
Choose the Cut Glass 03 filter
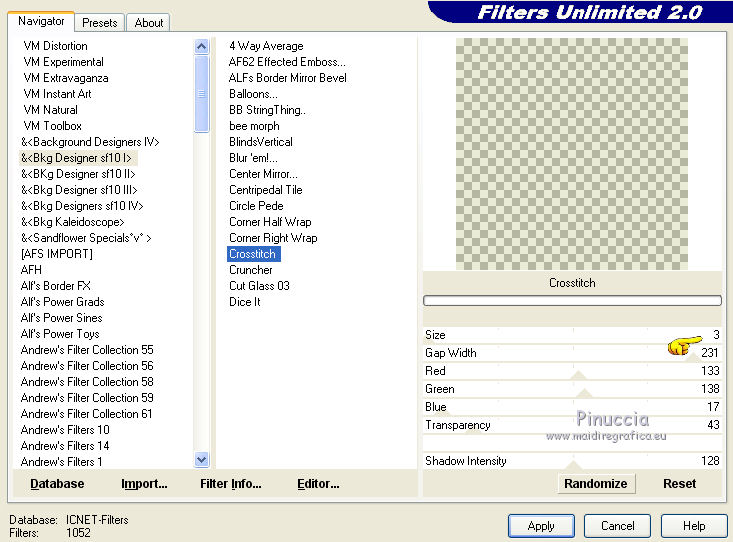pos(259,286)
